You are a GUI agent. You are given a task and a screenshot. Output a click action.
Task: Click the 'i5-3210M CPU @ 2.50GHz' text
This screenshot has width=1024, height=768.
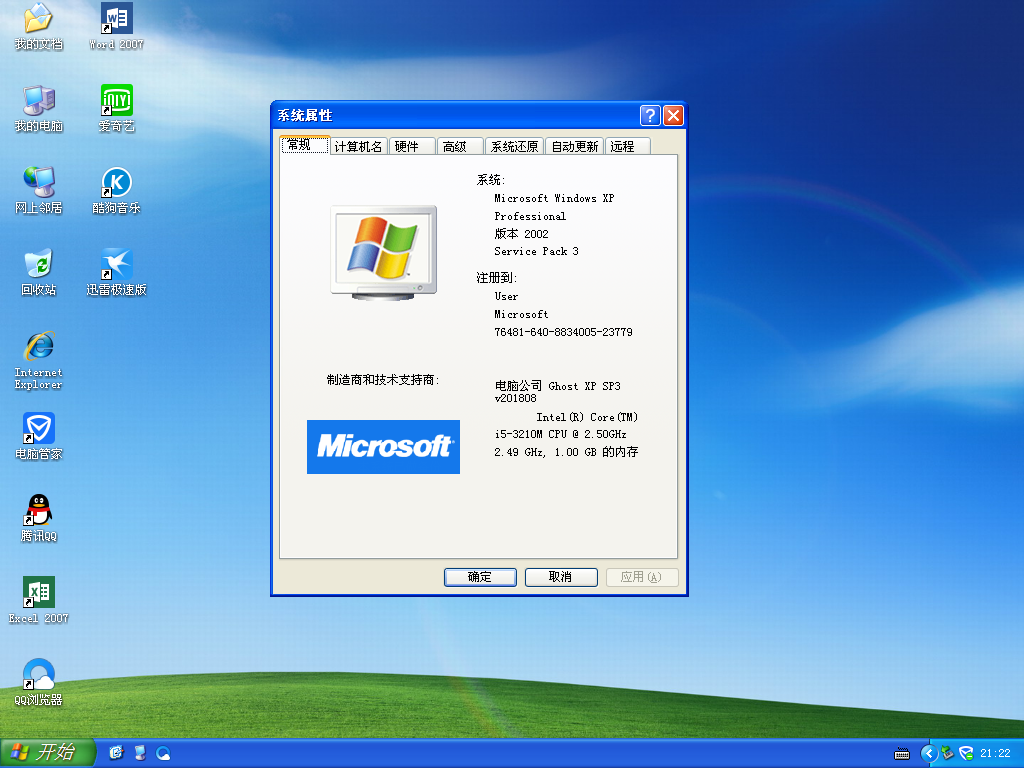tap(560, 434)
